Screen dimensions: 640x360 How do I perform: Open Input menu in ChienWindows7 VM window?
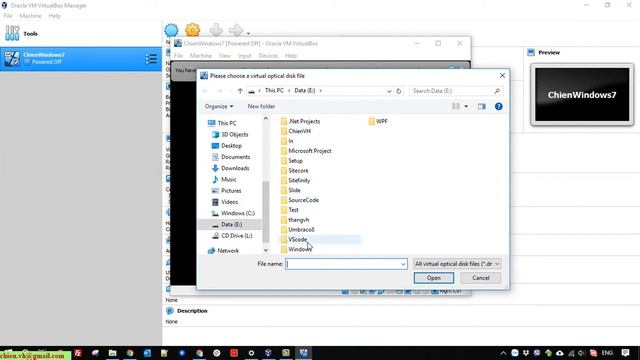(x=245, y=56)
